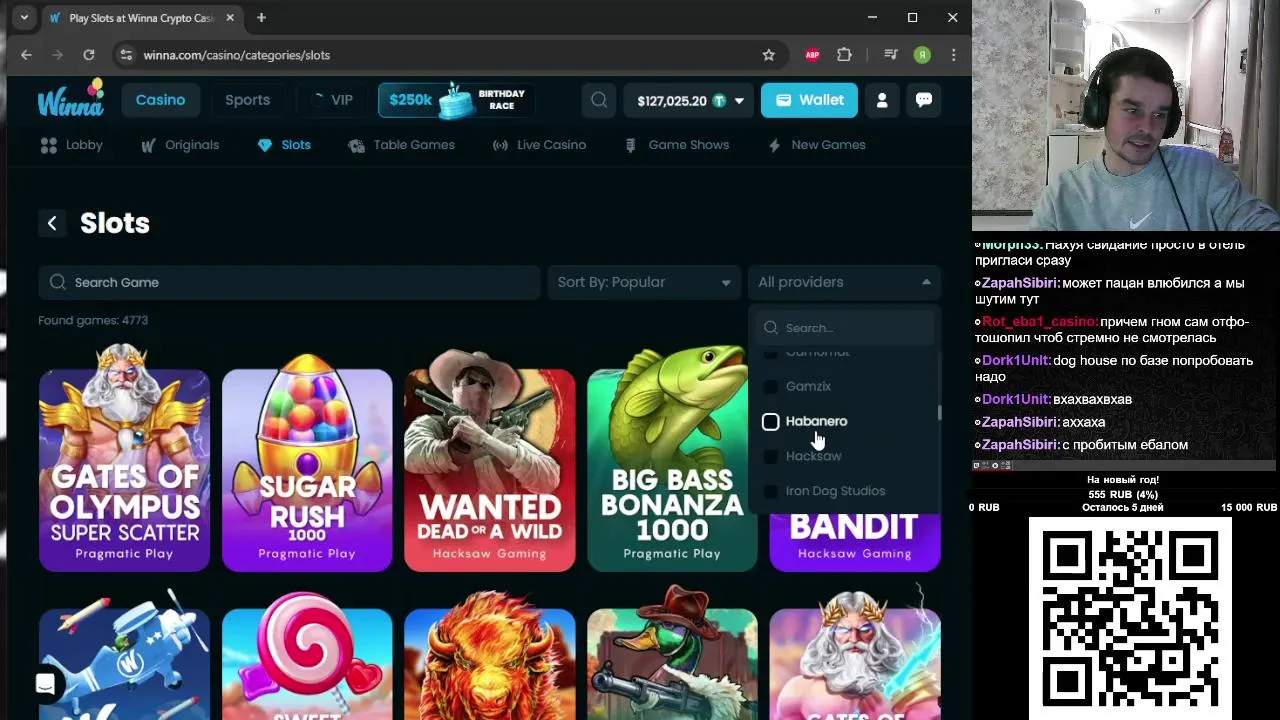Viewport: 1280px width, 720px height.
Task: Open the Originals category
Action: tap(180, 145)
